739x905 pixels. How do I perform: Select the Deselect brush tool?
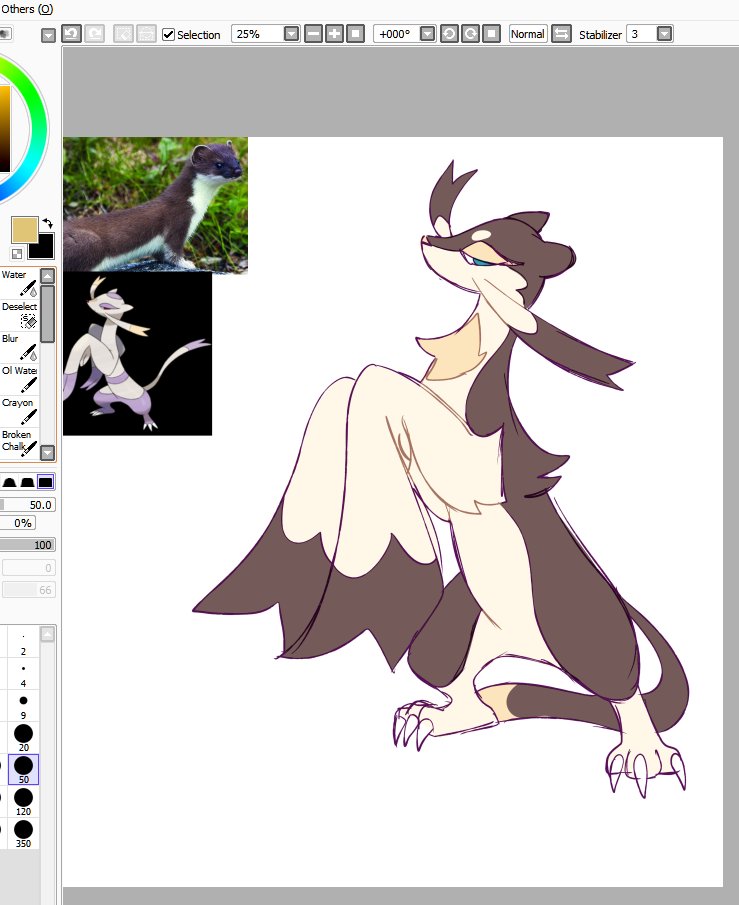click(x=20, y=315)
